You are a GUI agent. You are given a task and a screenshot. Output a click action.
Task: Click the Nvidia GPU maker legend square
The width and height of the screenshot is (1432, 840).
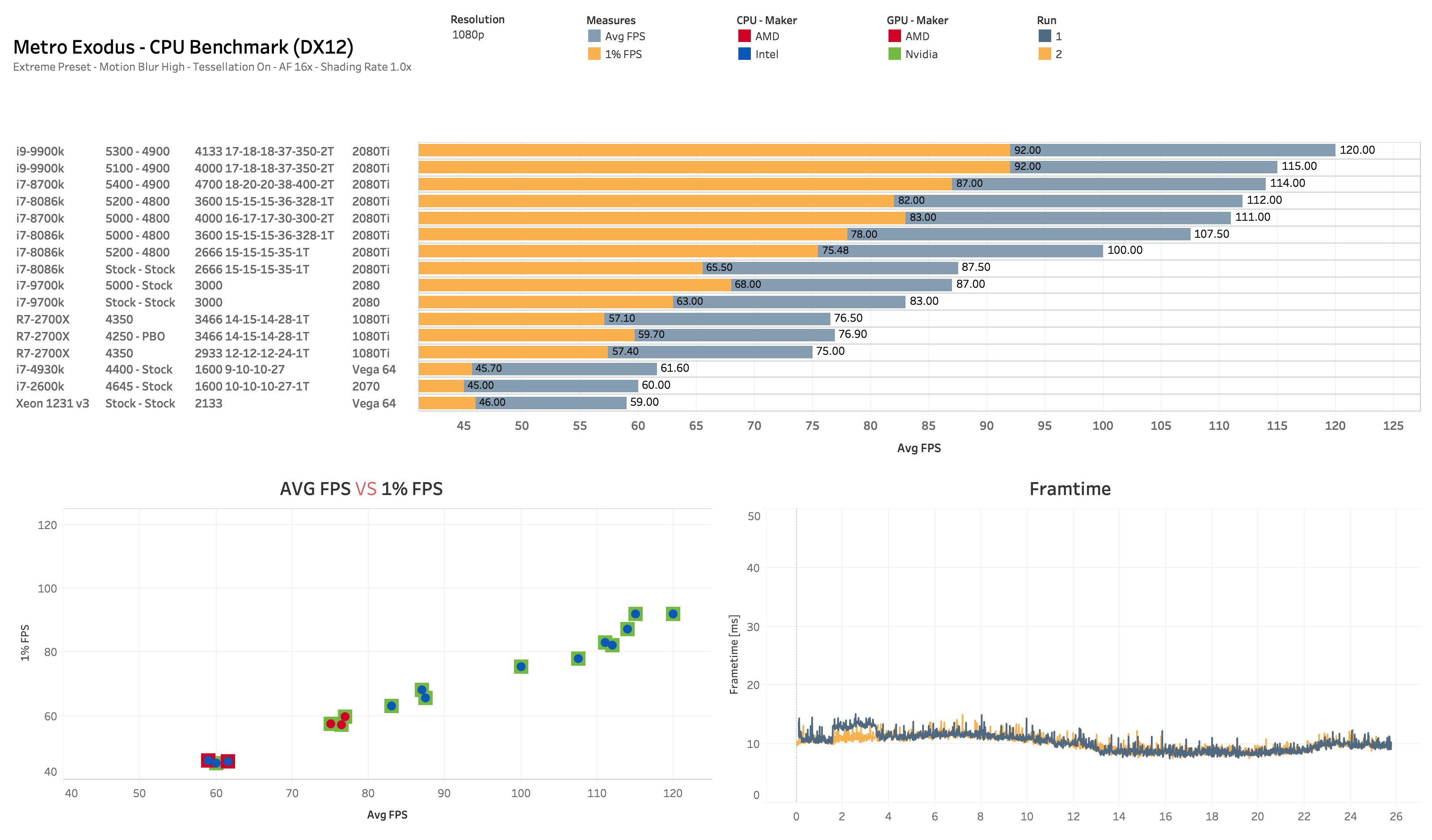(x=894, y=54)
